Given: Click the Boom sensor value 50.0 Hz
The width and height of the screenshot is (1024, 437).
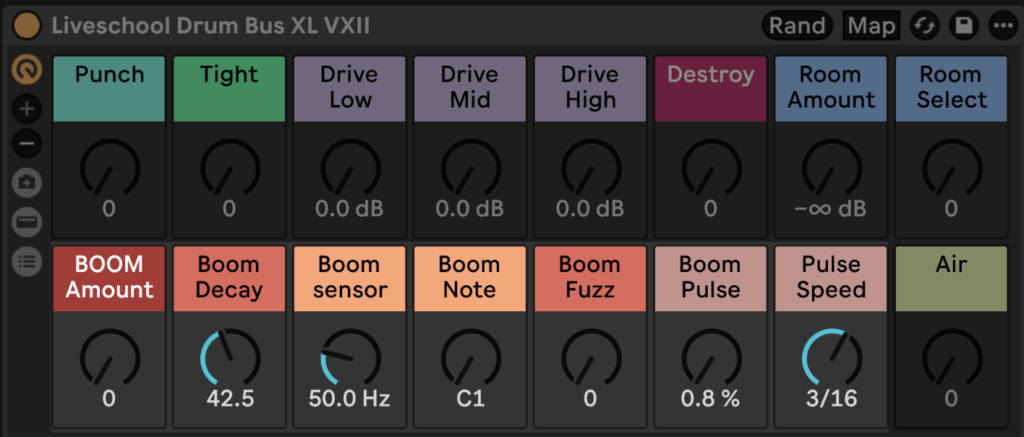Looking at the screenshot, I should [349, 398].
